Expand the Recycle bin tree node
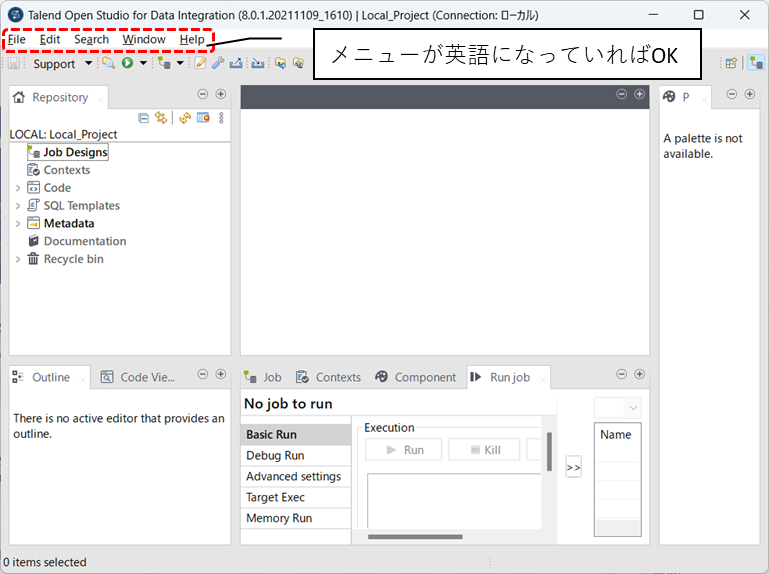This screenshot has height=574, width=769. 18,259
